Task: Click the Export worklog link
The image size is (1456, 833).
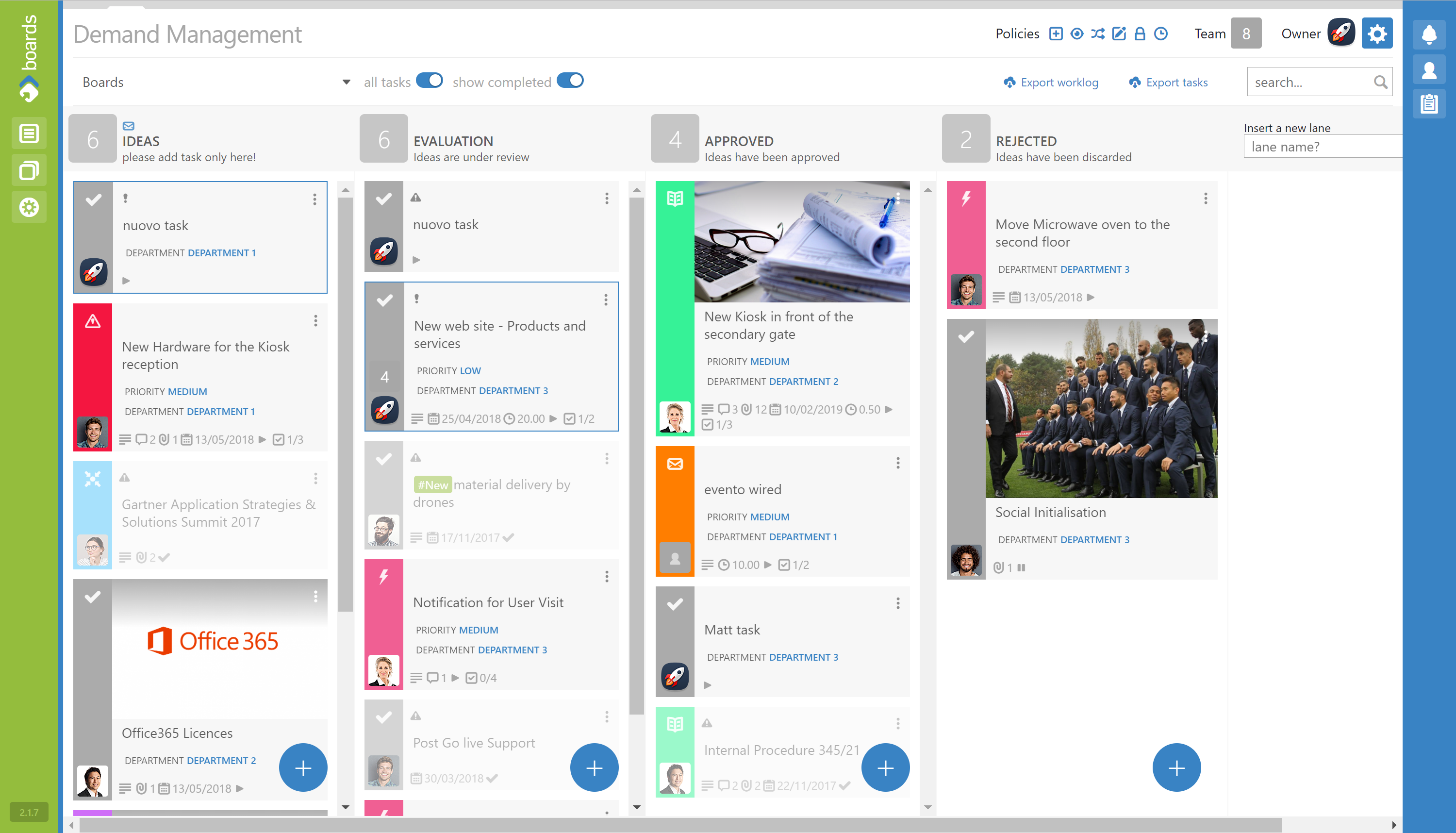Action: 1058,82
